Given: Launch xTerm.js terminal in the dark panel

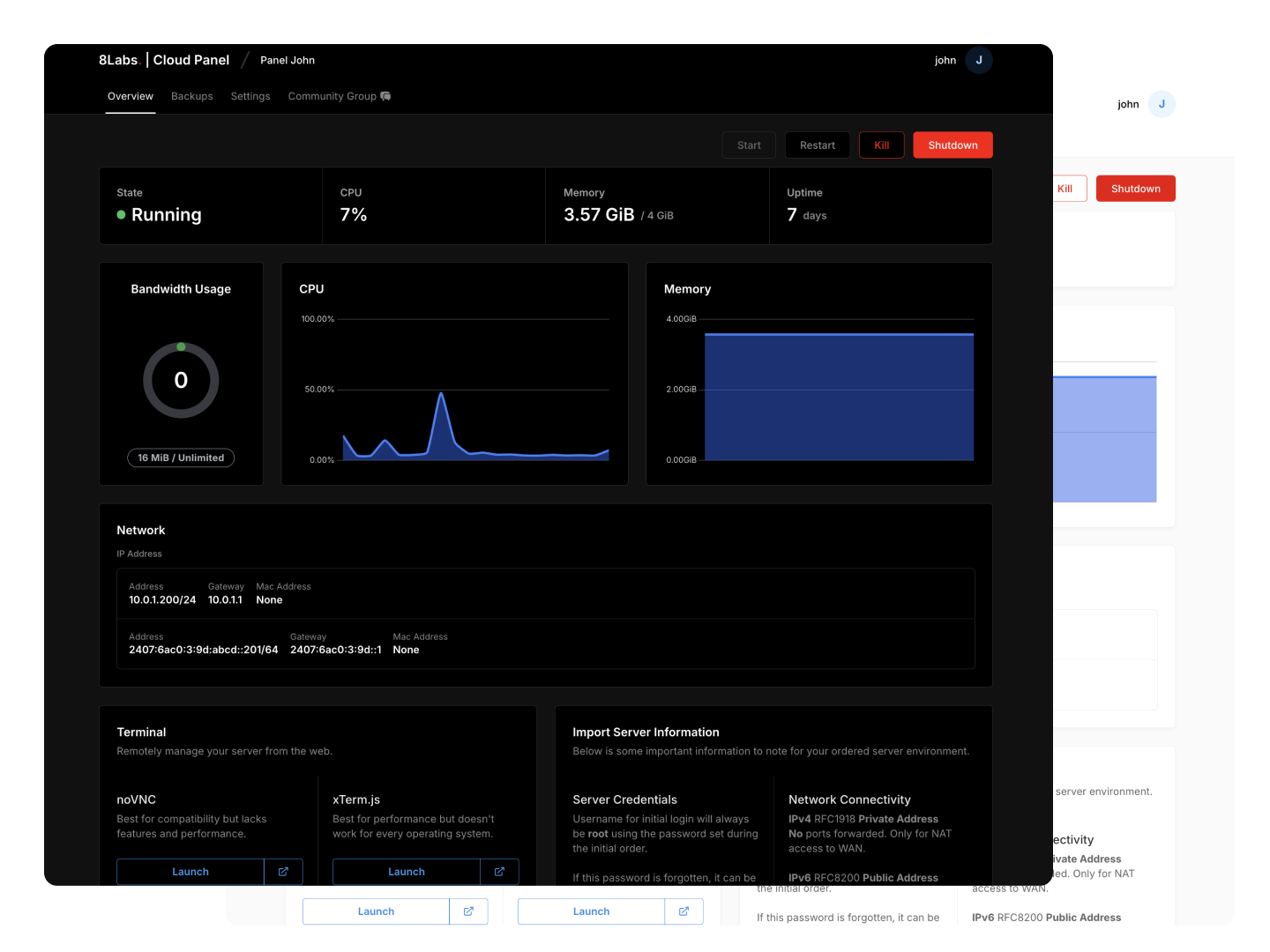Looking at the screenshot, I should [407, 872].
